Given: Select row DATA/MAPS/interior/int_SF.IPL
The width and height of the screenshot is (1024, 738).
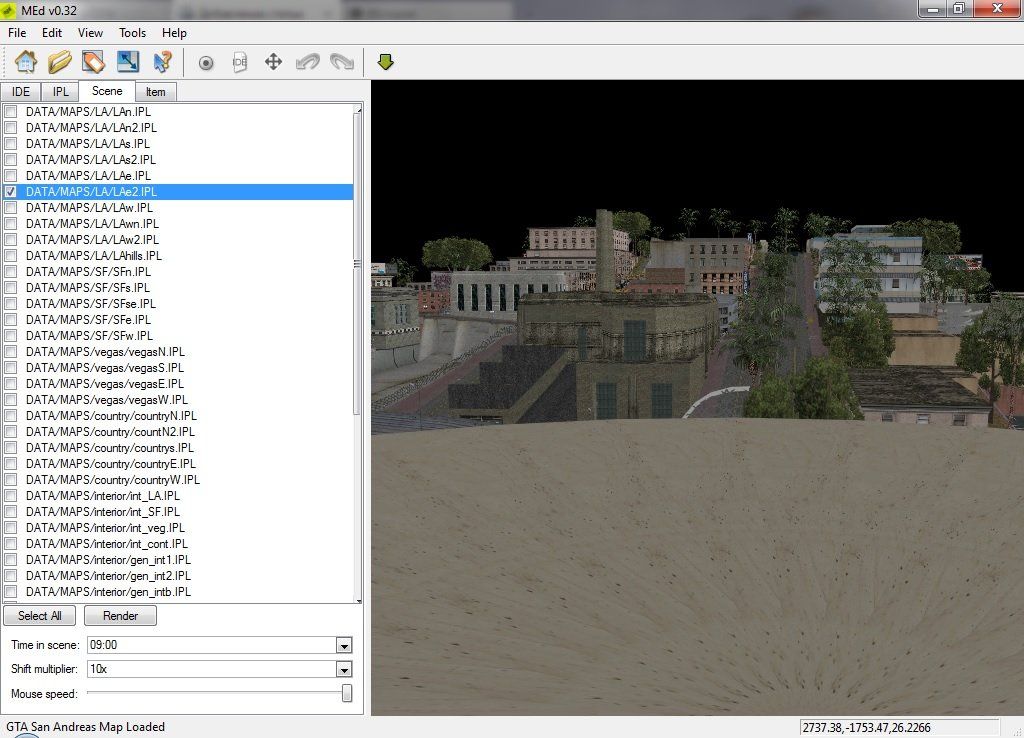Looking at the screenshot, I should [x=178, y=511].
